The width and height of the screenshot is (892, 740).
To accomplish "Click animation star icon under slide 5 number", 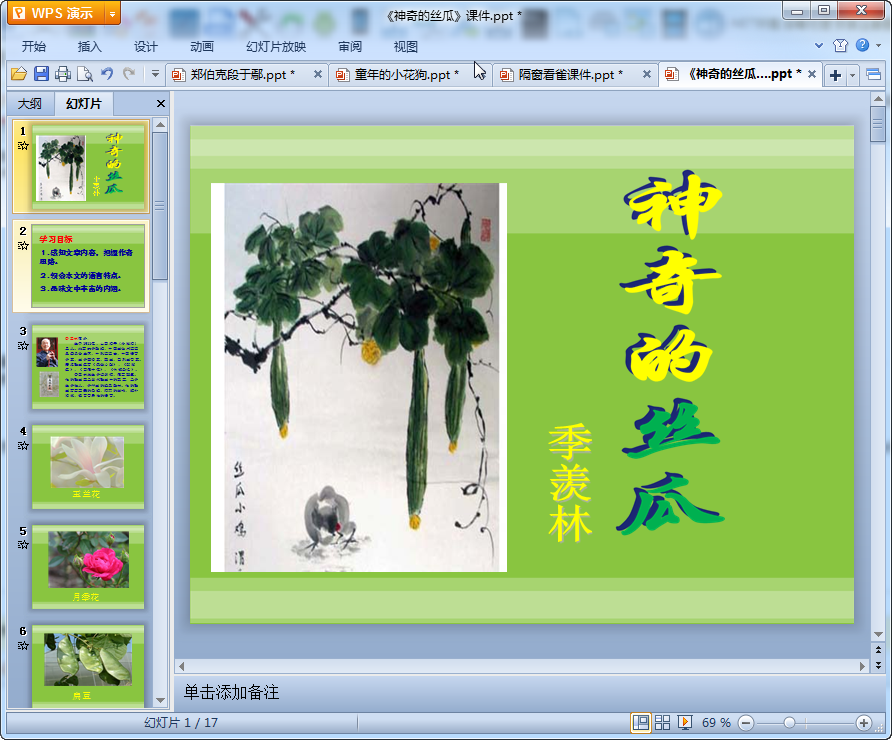I will click(23, 545).
